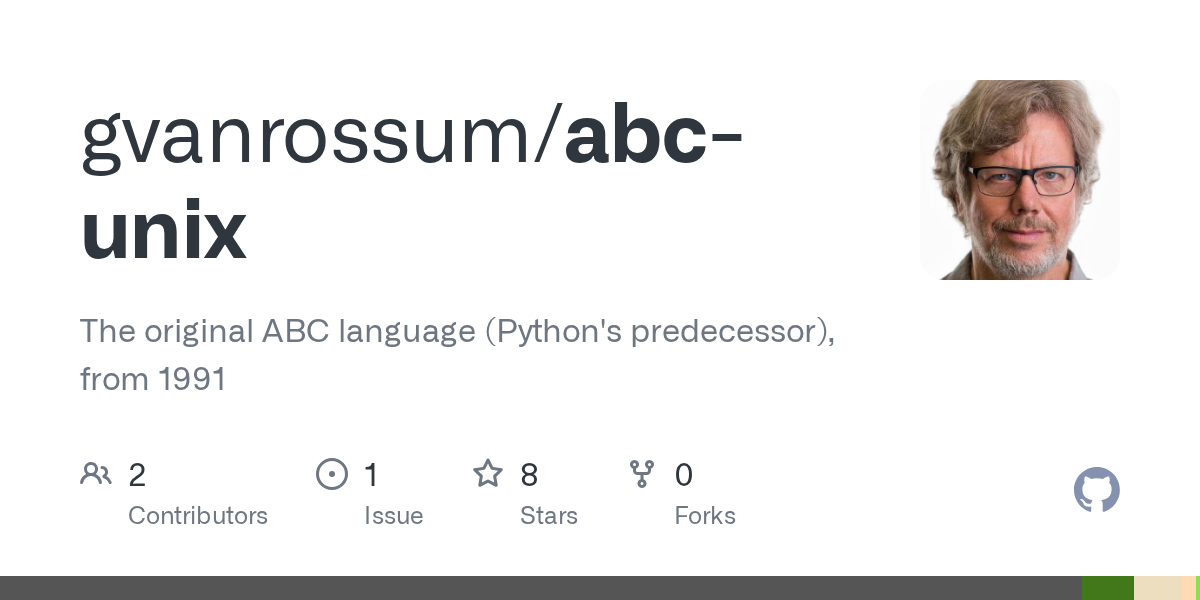
Task: Click the stars count number 8
Action: [x=529, y=475]
